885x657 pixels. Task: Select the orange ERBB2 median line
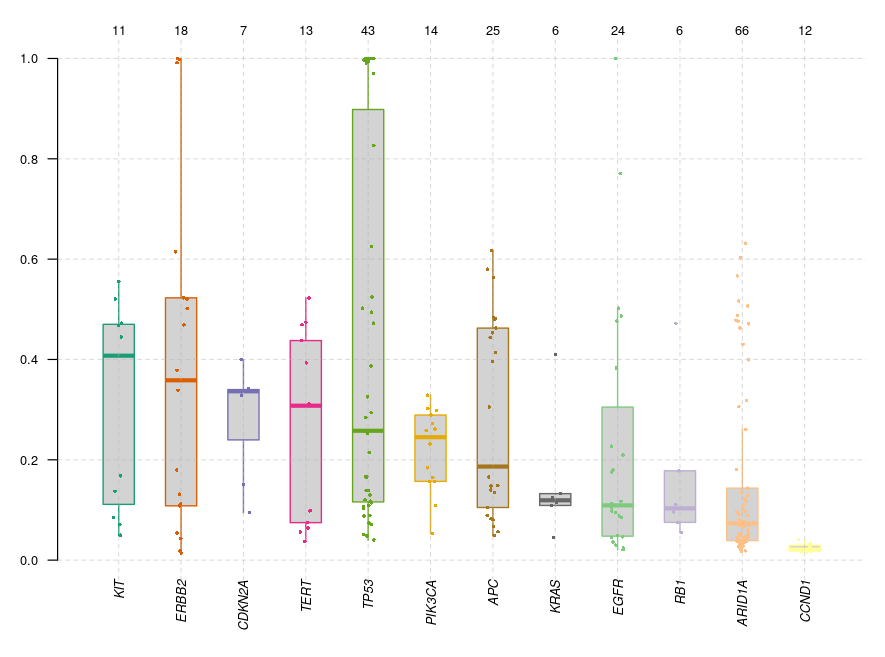point(181,380)
